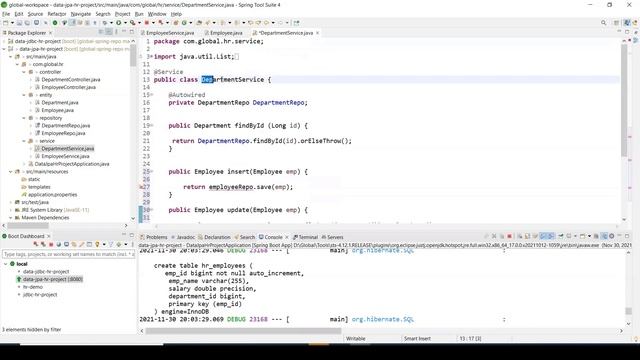
Task: Click the Save All toolbar icon
Action: coord(27,23)
